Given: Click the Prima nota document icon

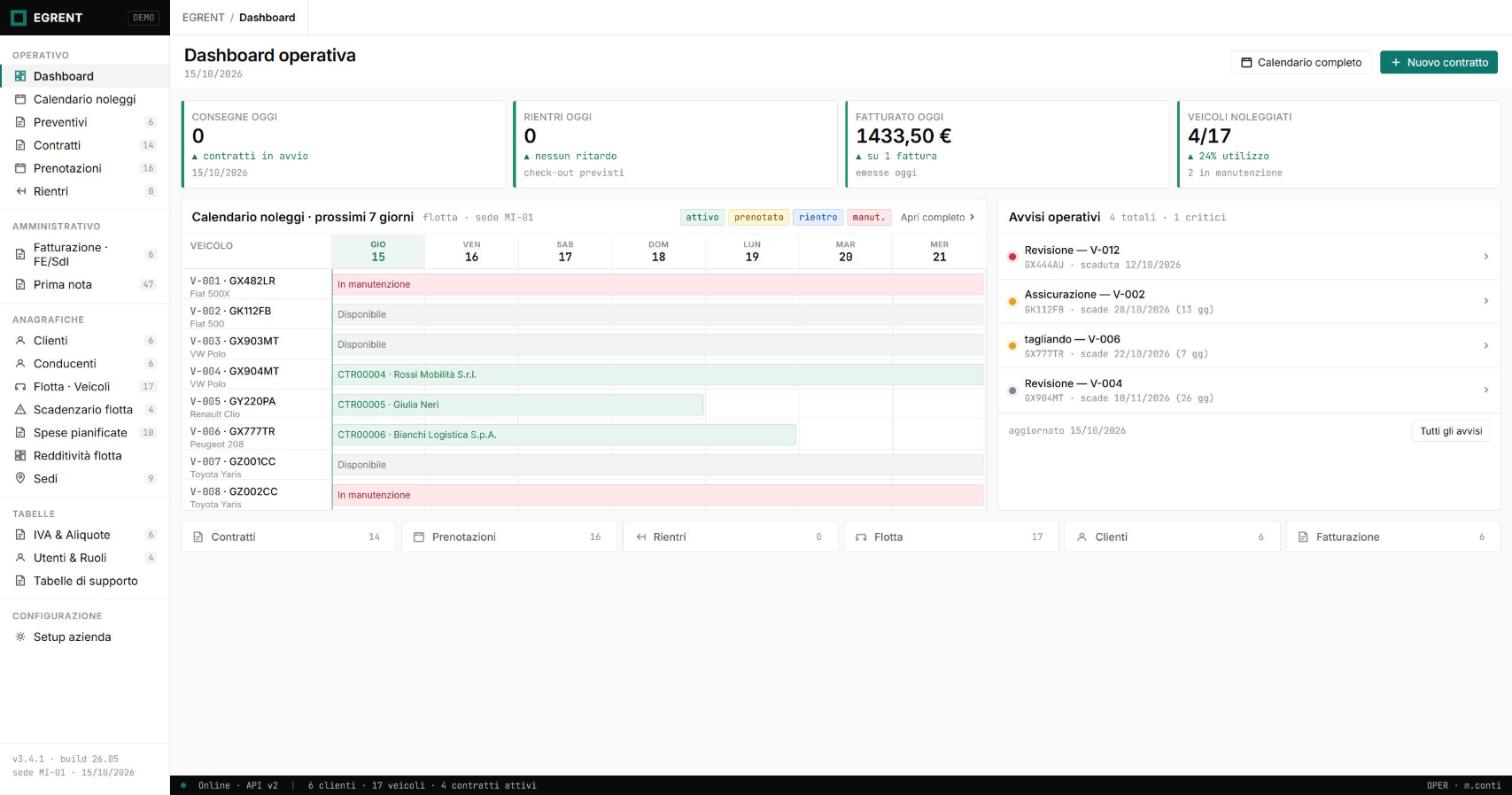Looking at the screenshot, I should 20,285.
